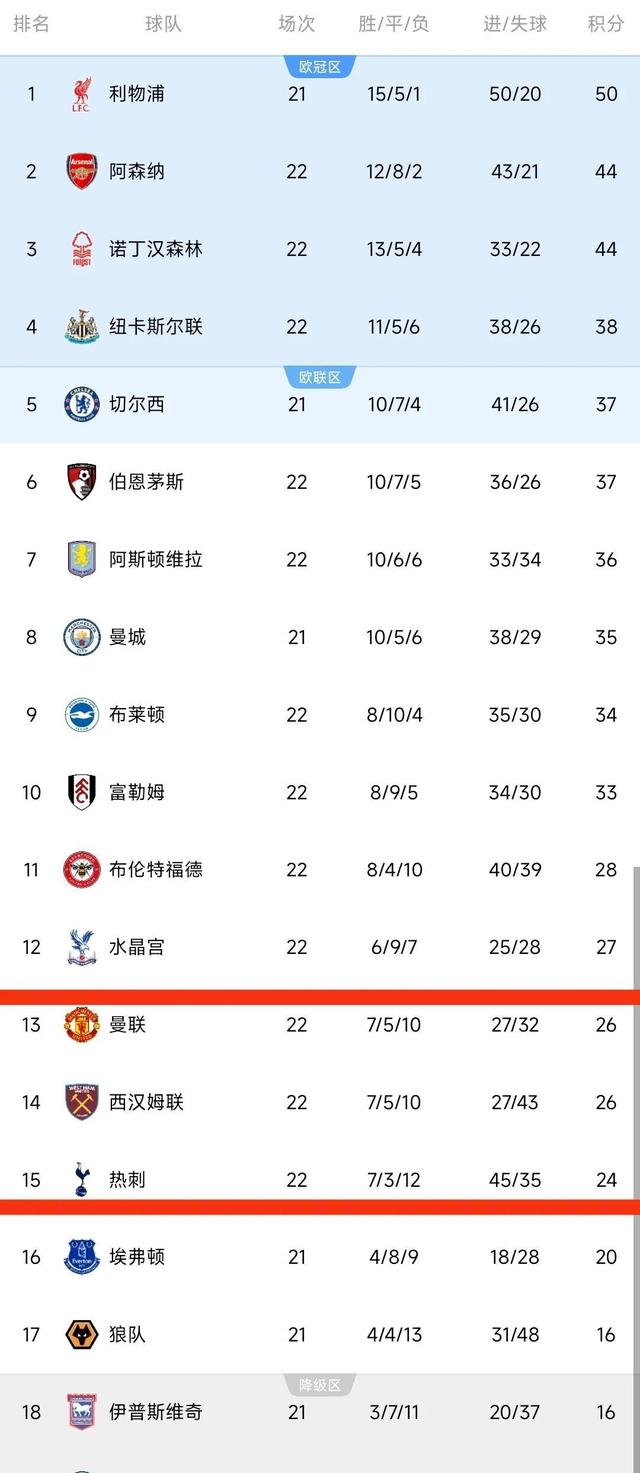Open the Nottingham Forest logo
This screenshot has height=1473, width=640.
point(82,249)
